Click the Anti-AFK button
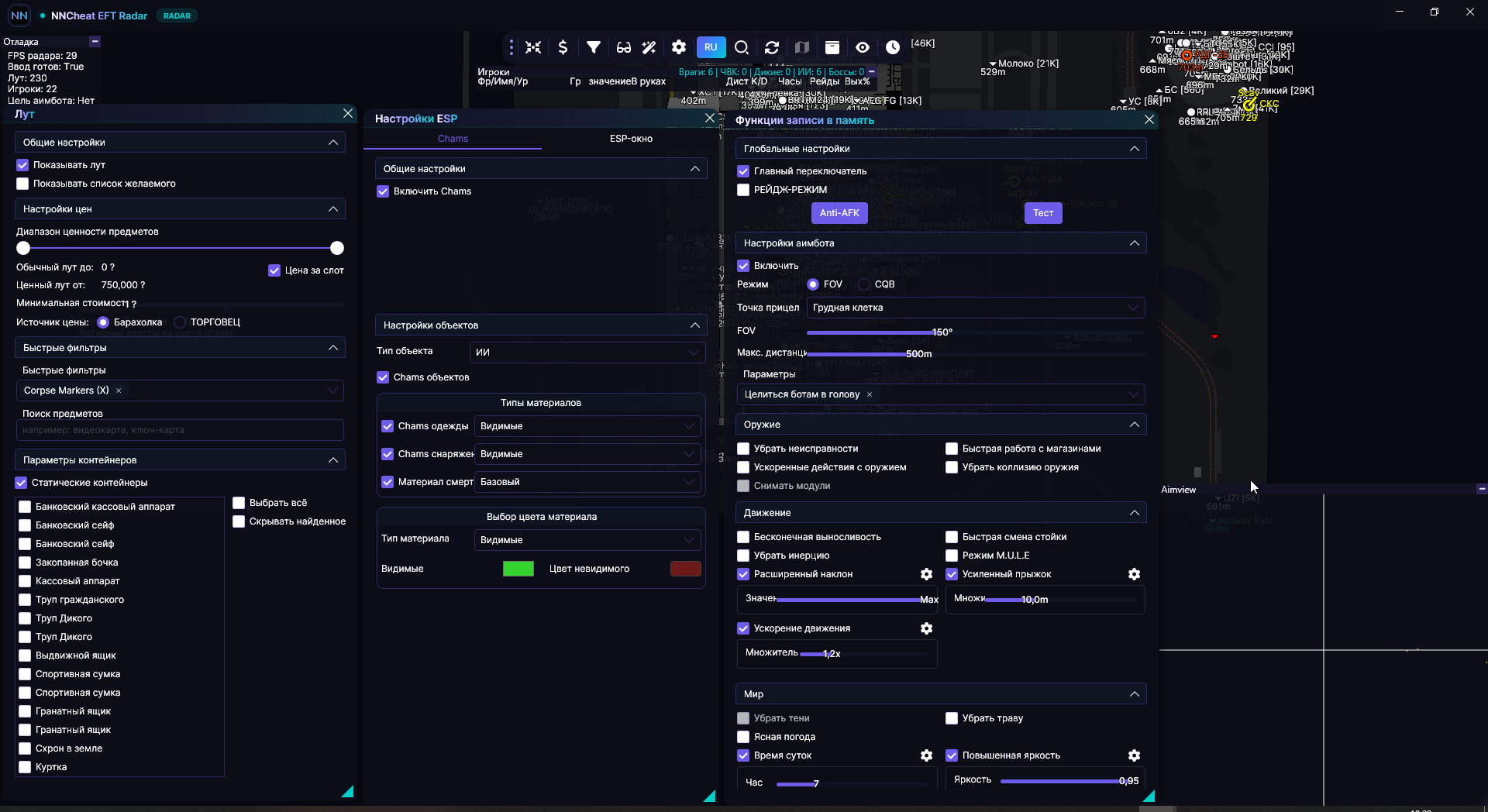The height and width of the screenshot is (812, 1488). [839, 213]
